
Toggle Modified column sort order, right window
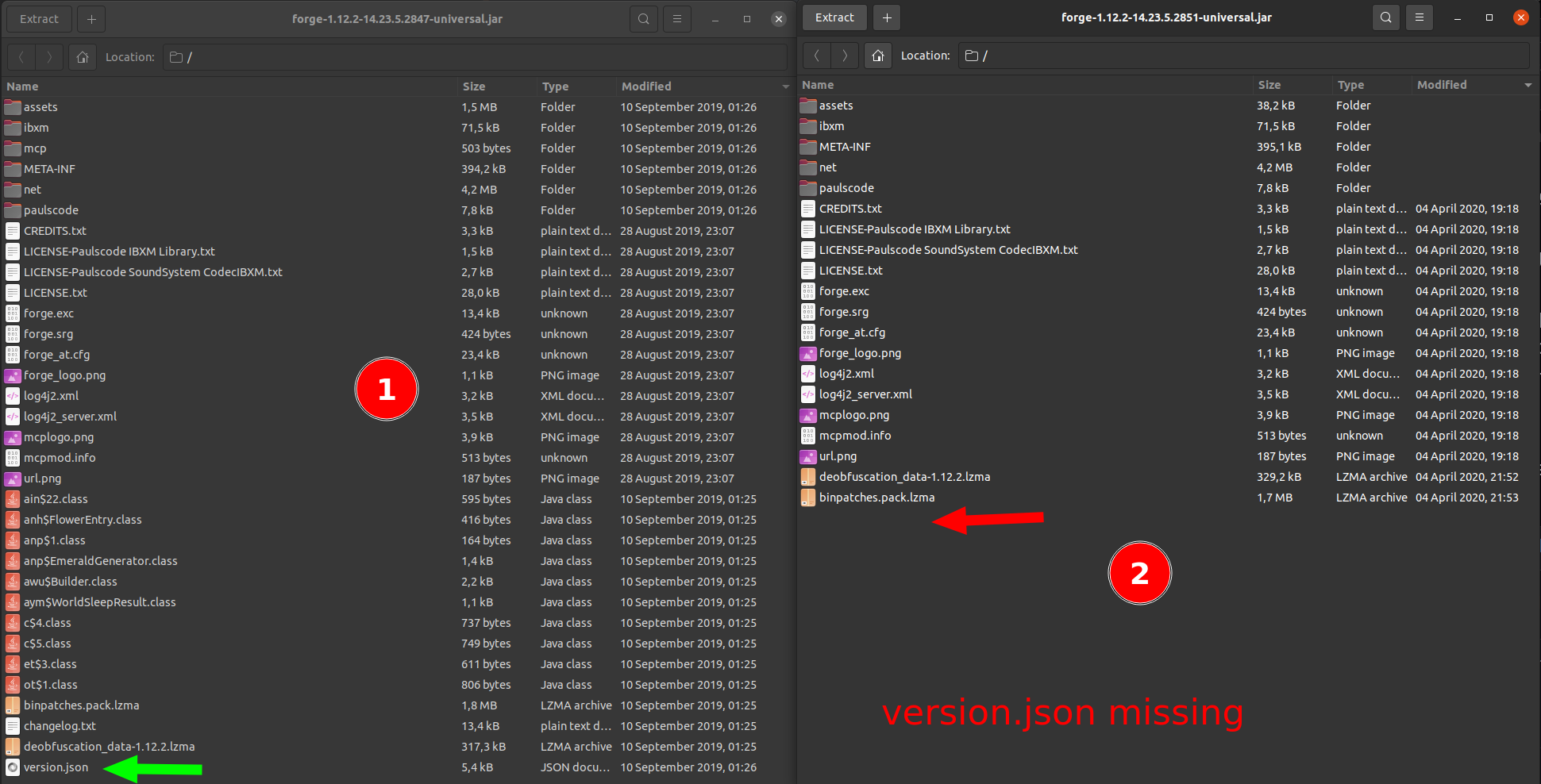click(1442, 84)
